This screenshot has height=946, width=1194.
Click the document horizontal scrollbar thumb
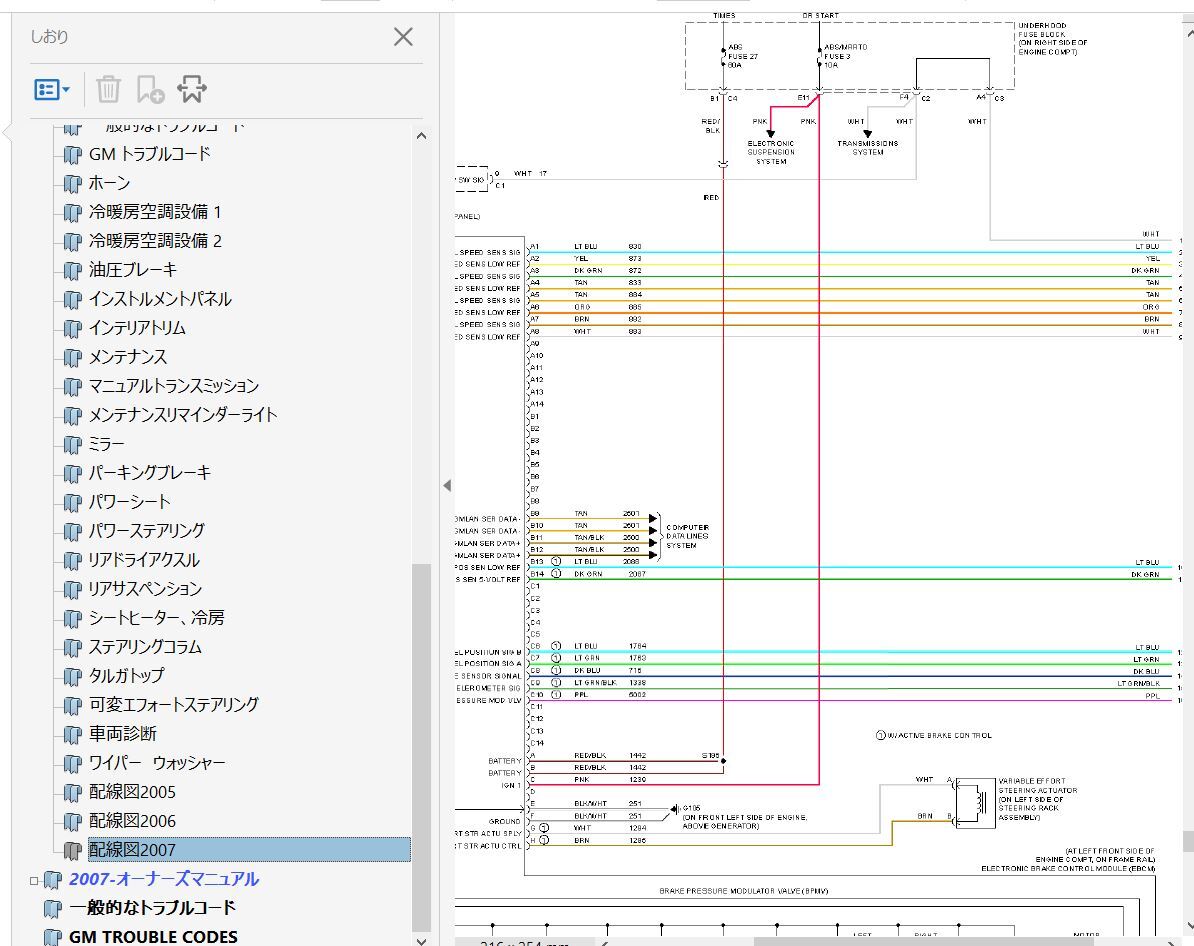pos(924,942)
